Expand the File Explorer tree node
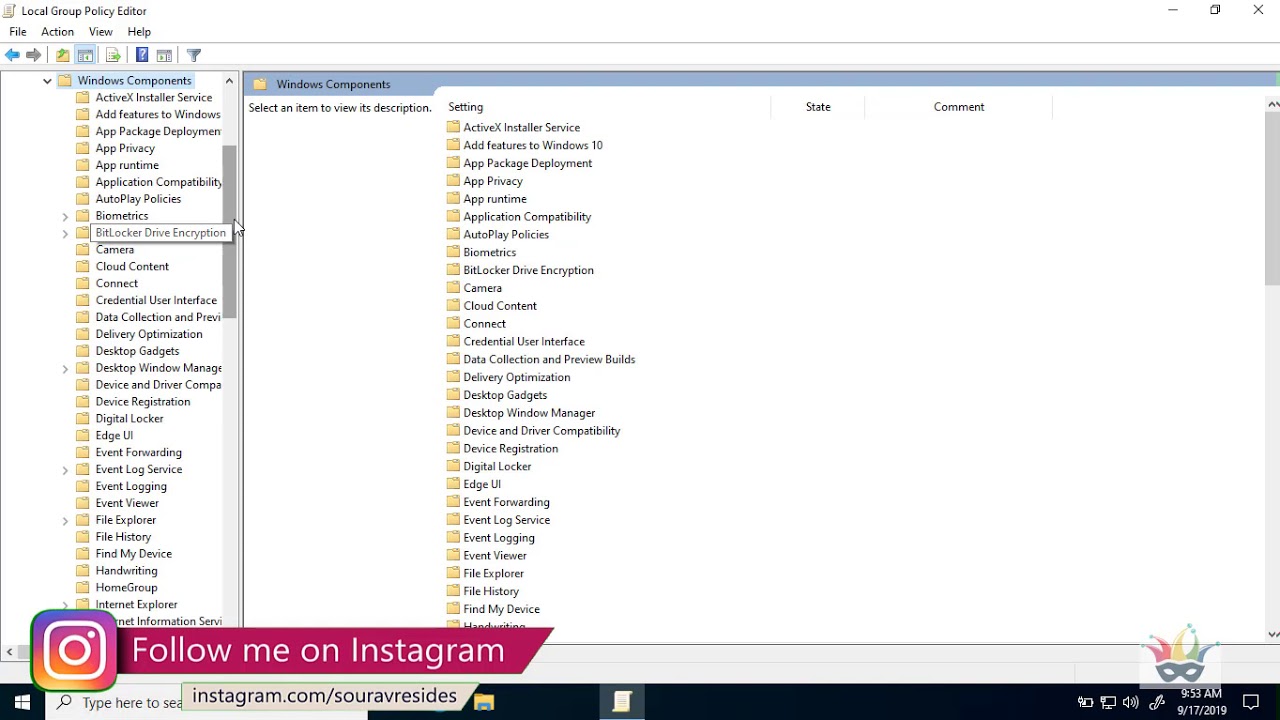 pyautogui.click(x=65, y=520)
